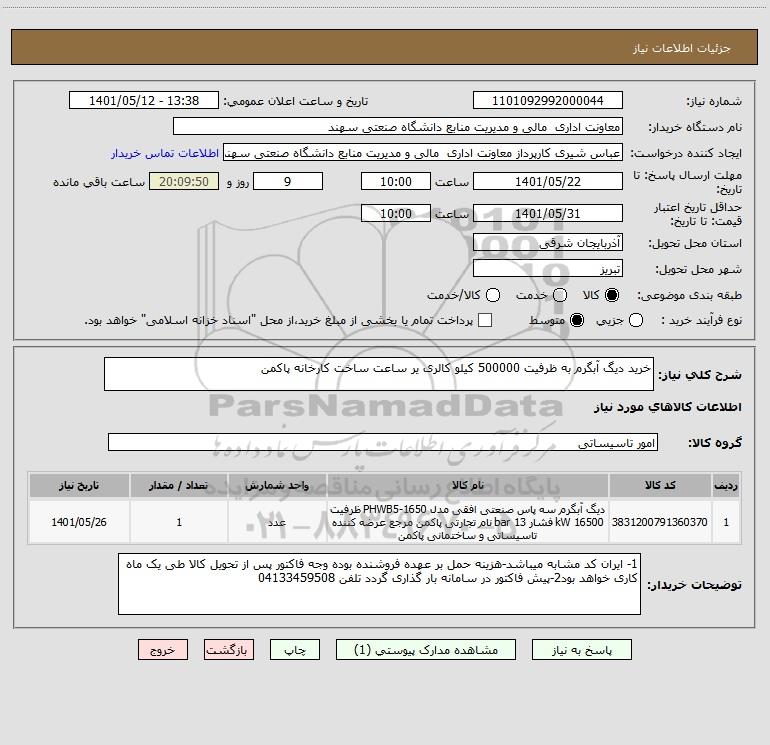Click the توضیحات خریدار notes box

coord(379,584)
